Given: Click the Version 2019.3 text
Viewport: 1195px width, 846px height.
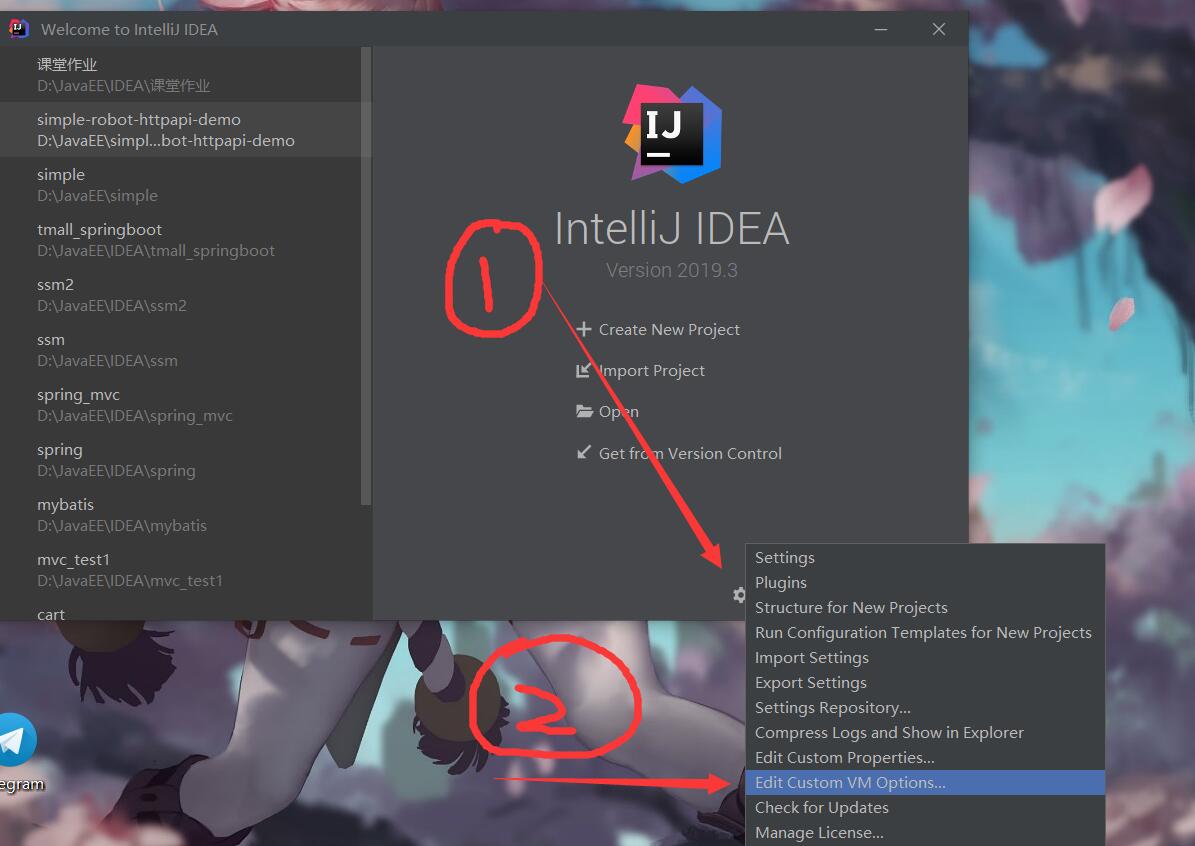Looking at the screenshot, I should point(671,271).
